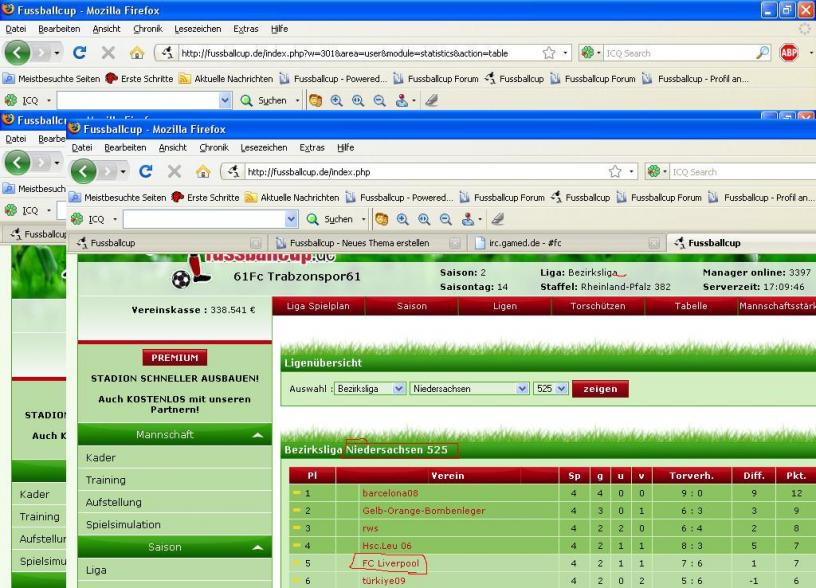Open the 'FC Liverpool' team link
Image resolution: width=816 pixels, height=588 pixels.
(x=390, y=564)
